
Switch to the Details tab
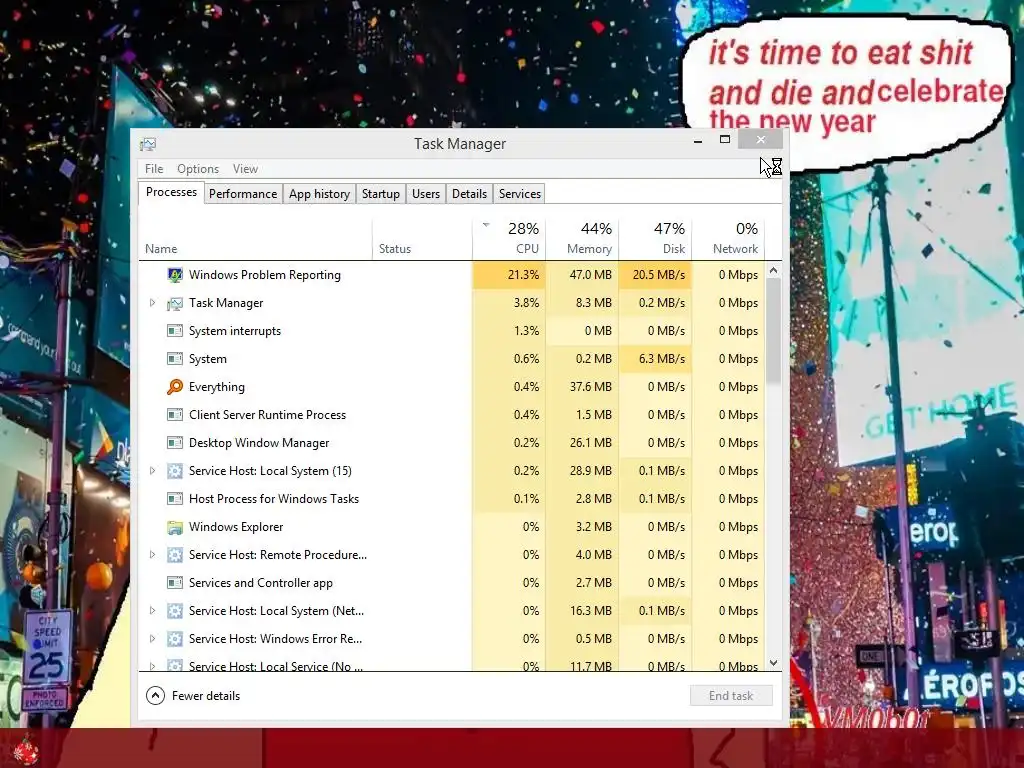coord(470,194)
